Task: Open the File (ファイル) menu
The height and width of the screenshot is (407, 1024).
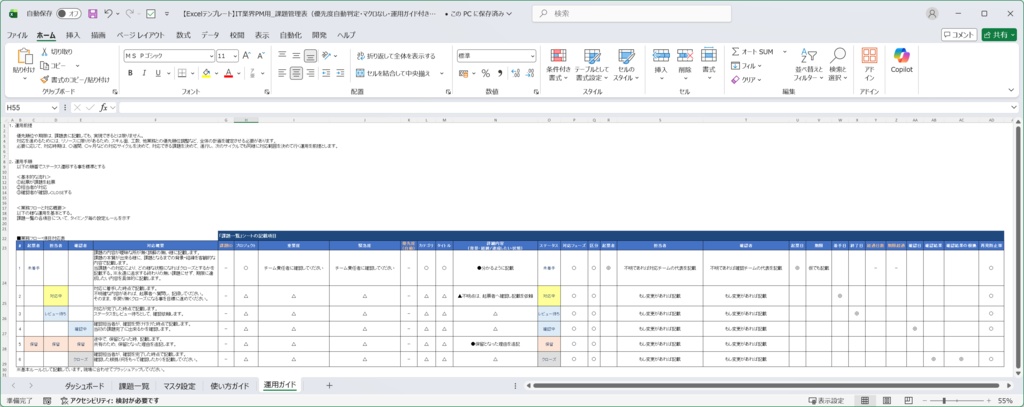Action: 17,35
